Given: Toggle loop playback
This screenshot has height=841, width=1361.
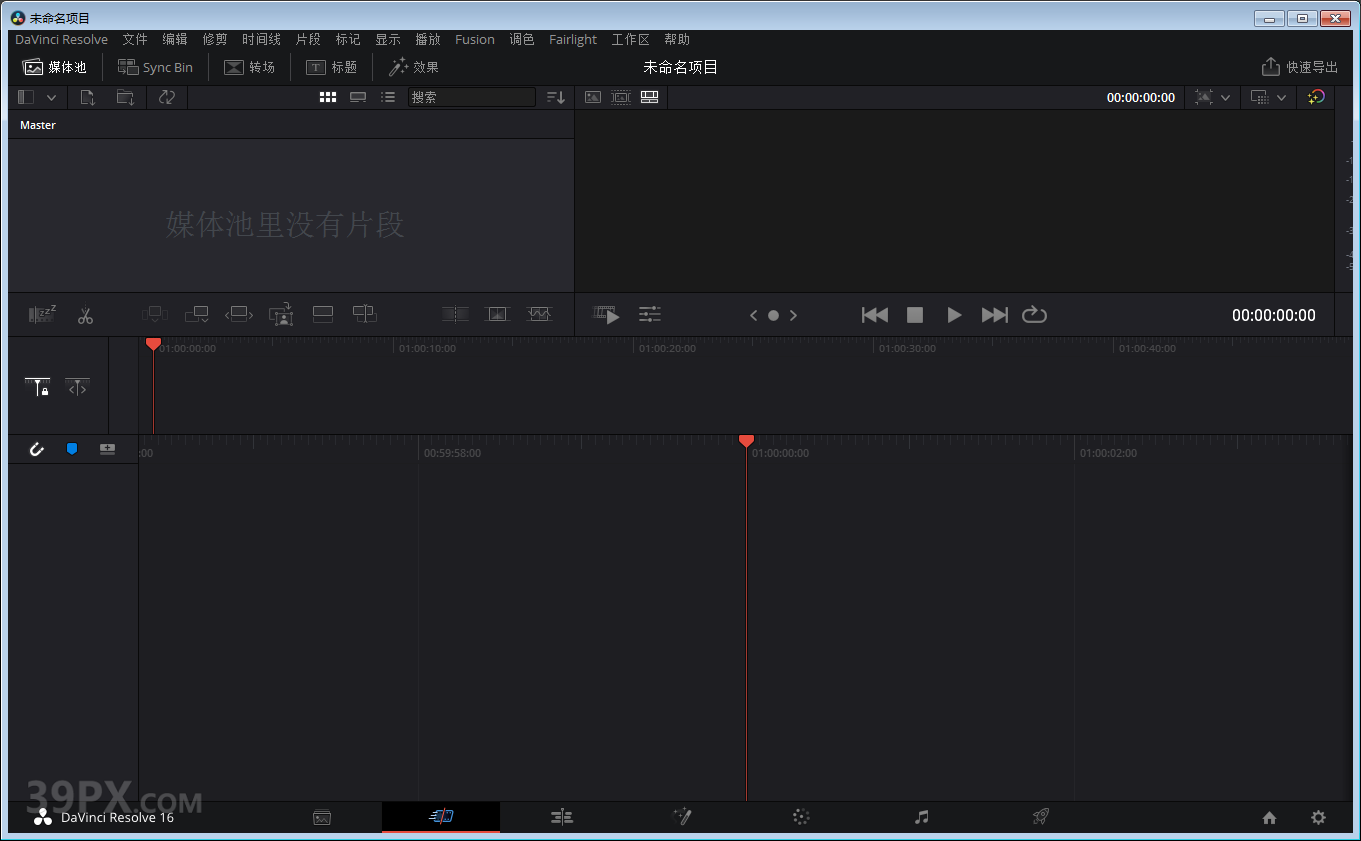Looking at the screenshot, I should [x=1034, y=315].
